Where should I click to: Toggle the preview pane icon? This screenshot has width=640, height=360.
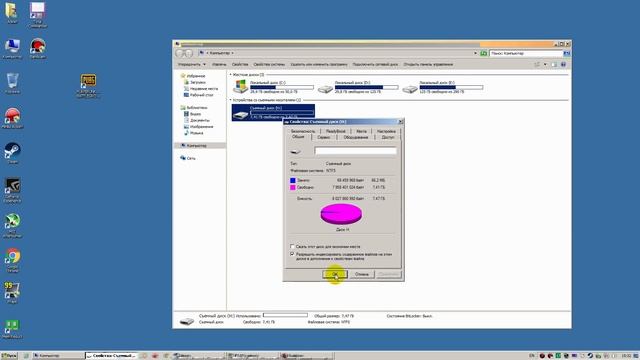point(554,64)
